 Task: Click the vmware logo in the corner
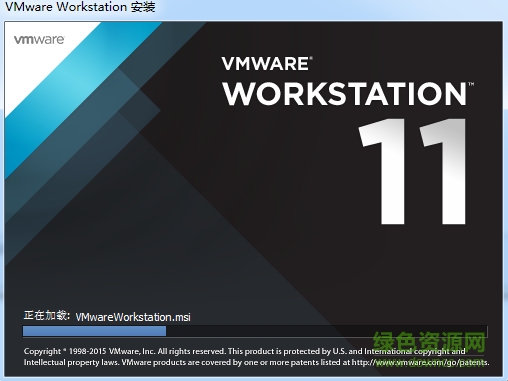[x=39, y=40]
